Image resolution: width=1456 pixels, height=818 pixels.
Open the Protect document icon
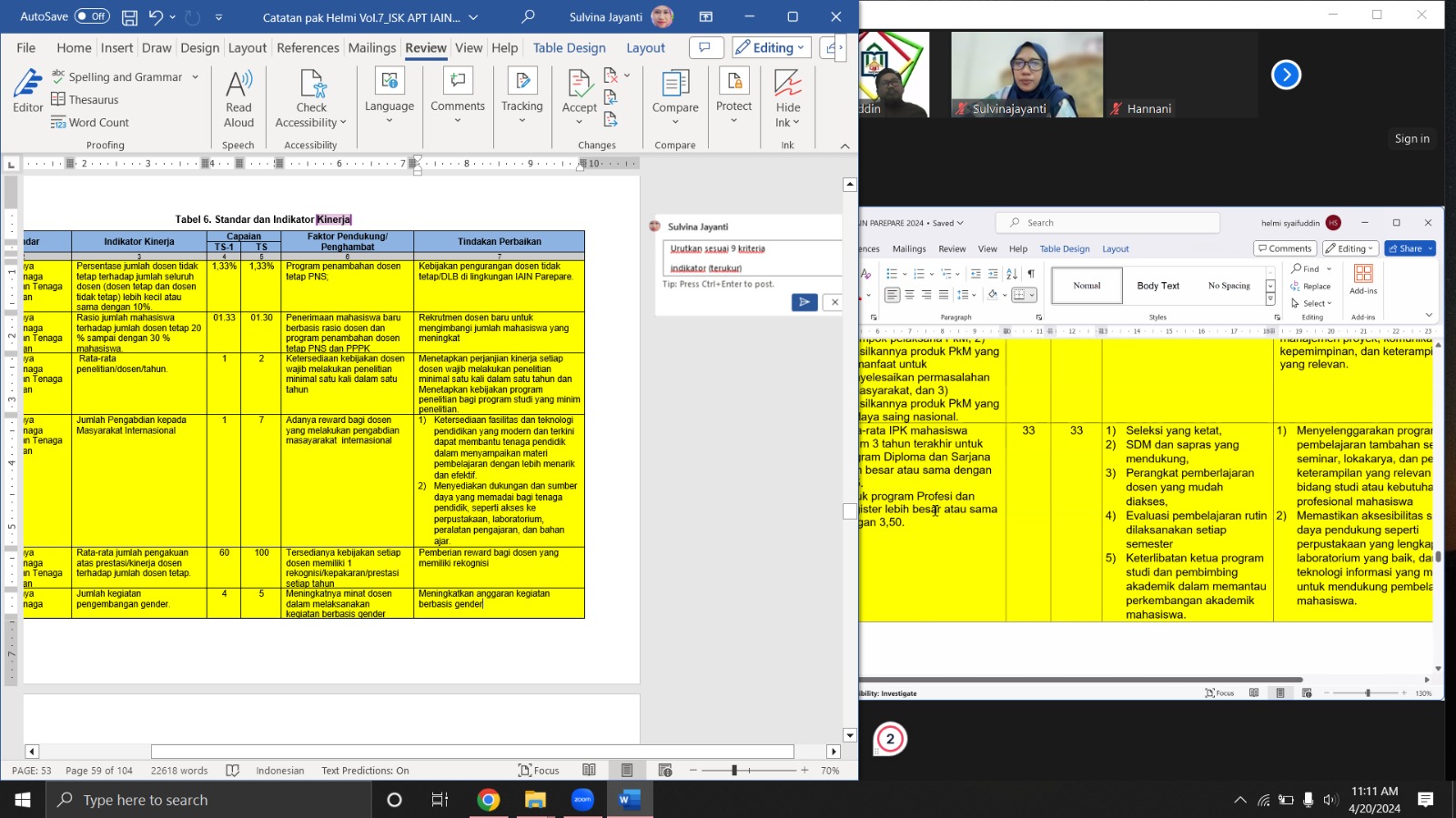click(733, 85)
